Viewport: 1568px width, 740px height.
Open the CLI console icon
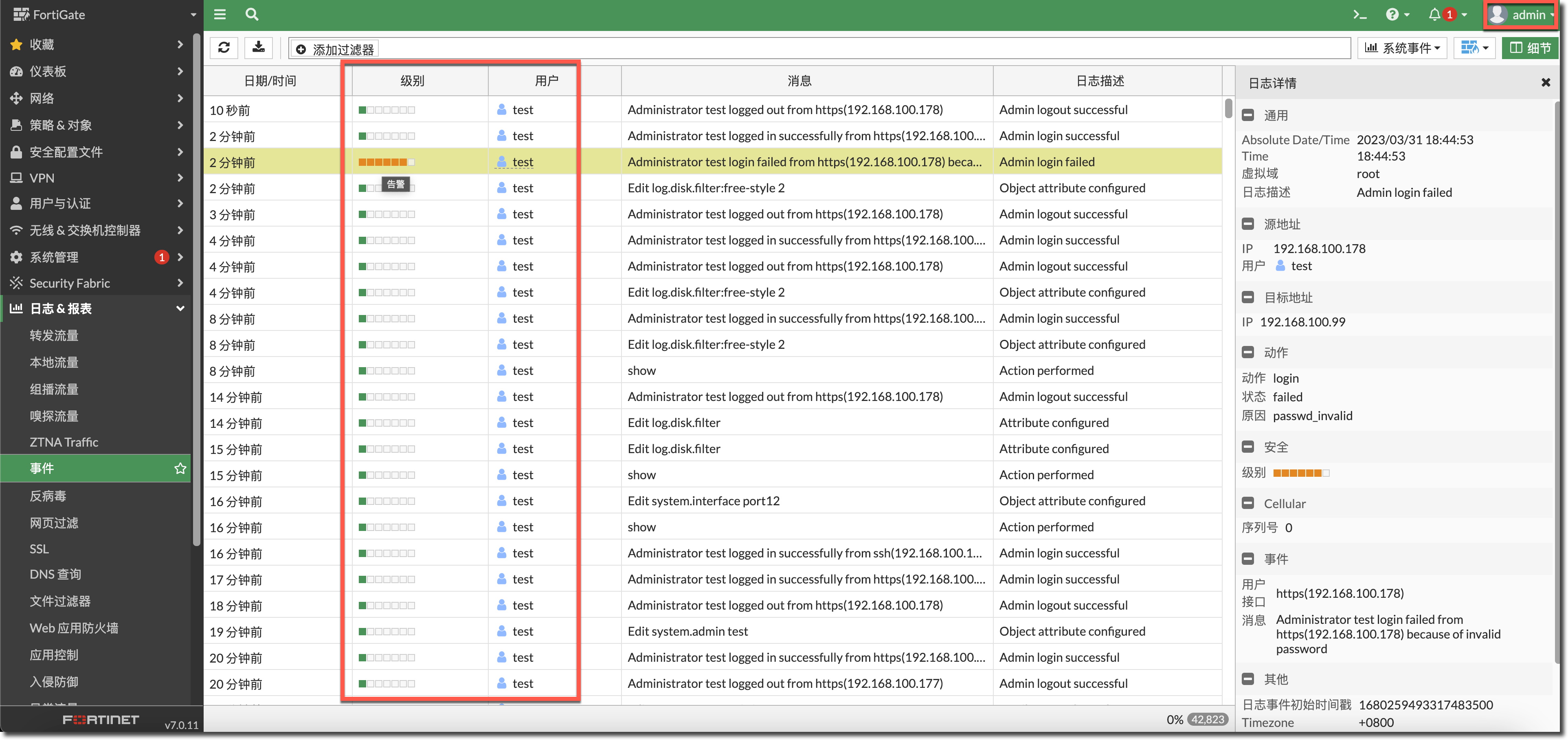tap(1359, 15)
